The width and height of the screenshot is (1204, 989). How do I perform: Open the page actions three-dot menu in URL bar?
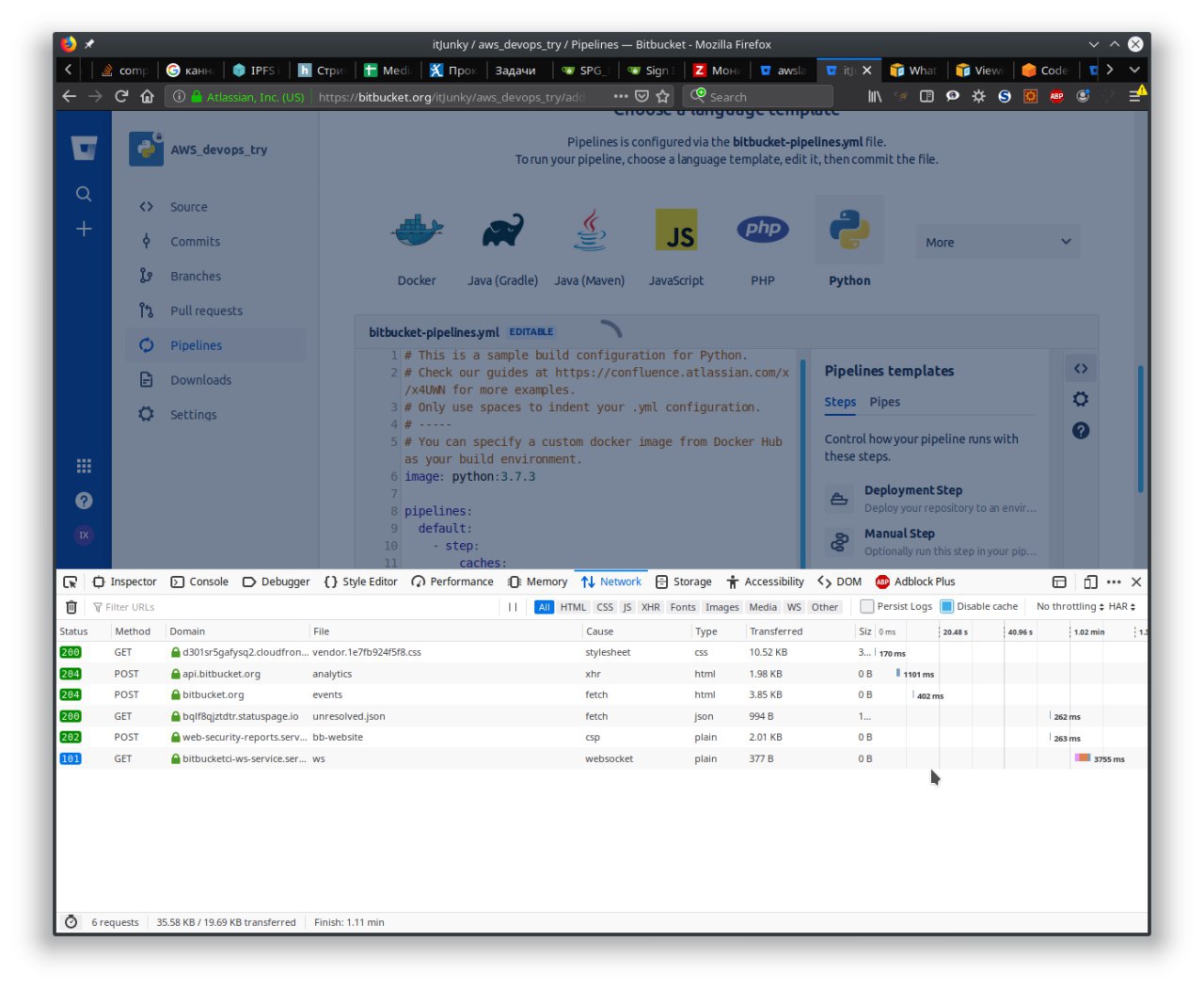621,96
